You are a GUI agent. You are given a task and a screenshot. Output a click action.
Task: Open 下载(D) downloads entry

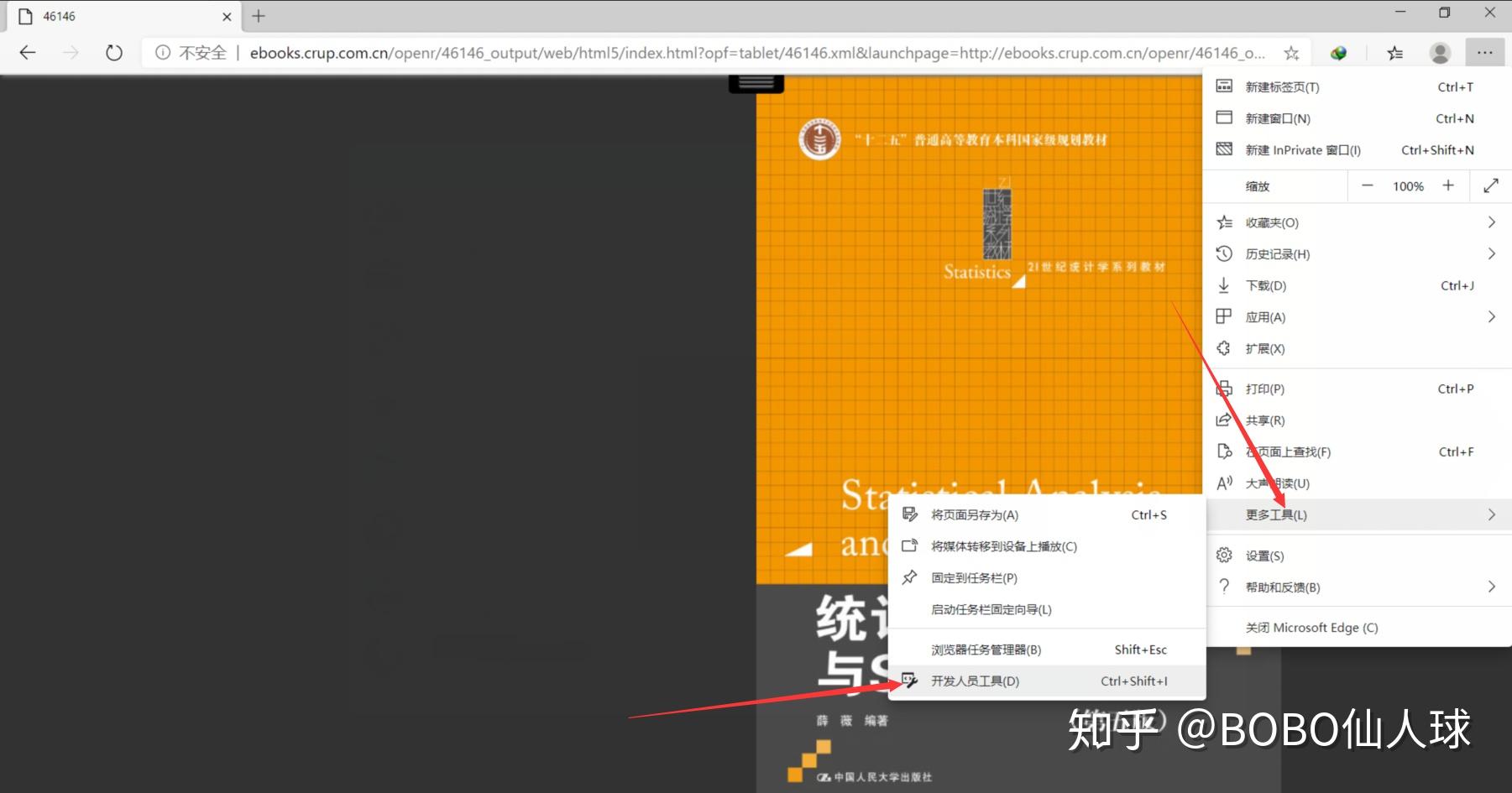click(1358, 285)
